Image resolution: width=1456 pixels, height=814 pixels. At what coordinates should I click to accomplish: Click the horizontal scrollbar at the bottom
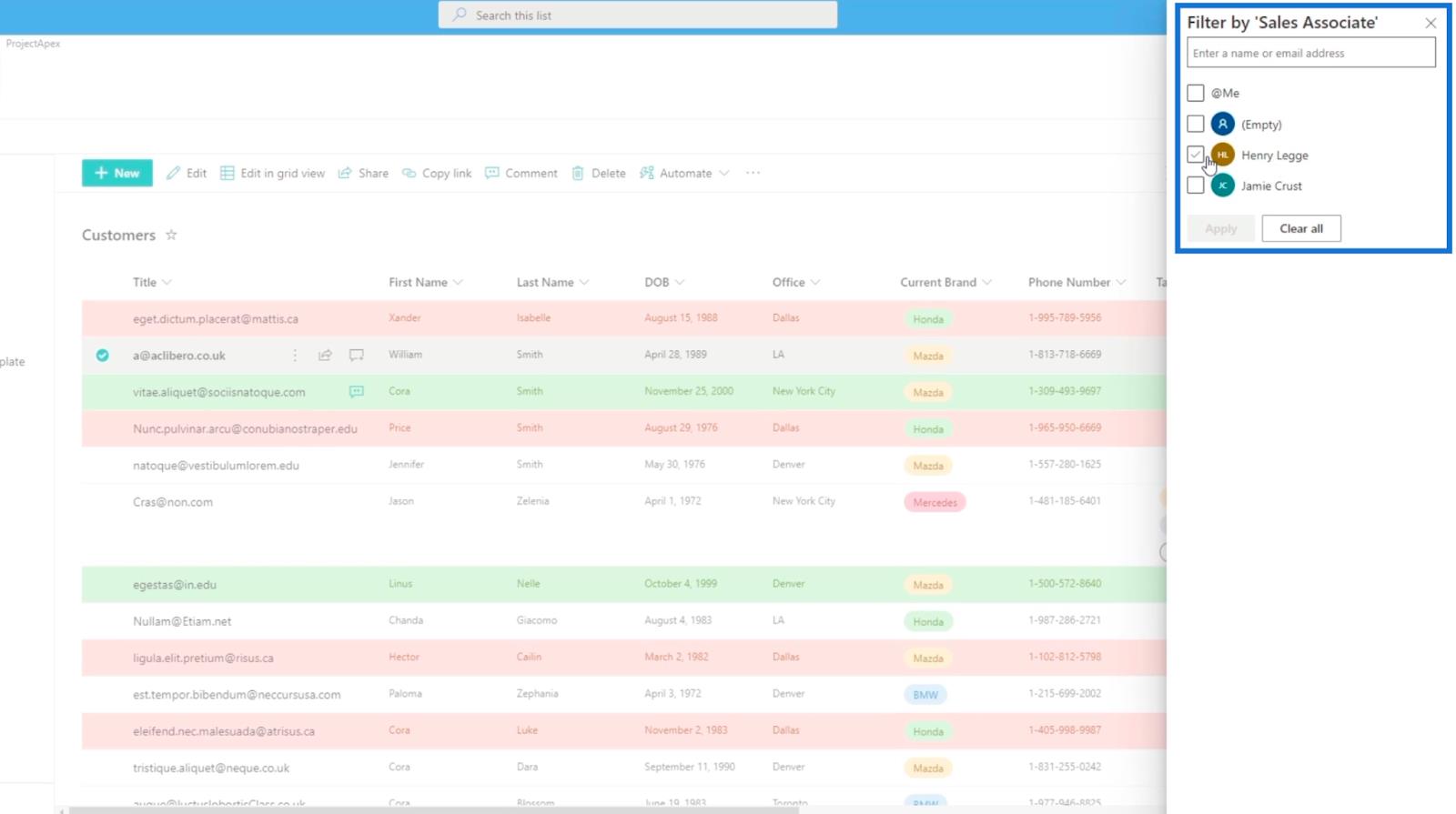(x=435, y=809)
